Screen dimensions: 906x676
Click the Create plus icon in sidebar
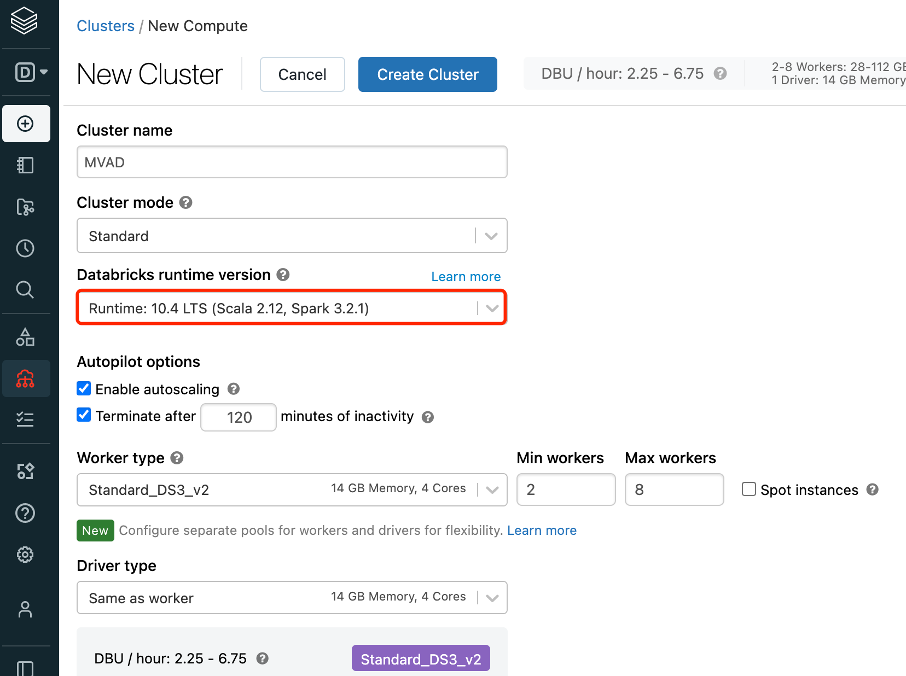coord(25,124)
